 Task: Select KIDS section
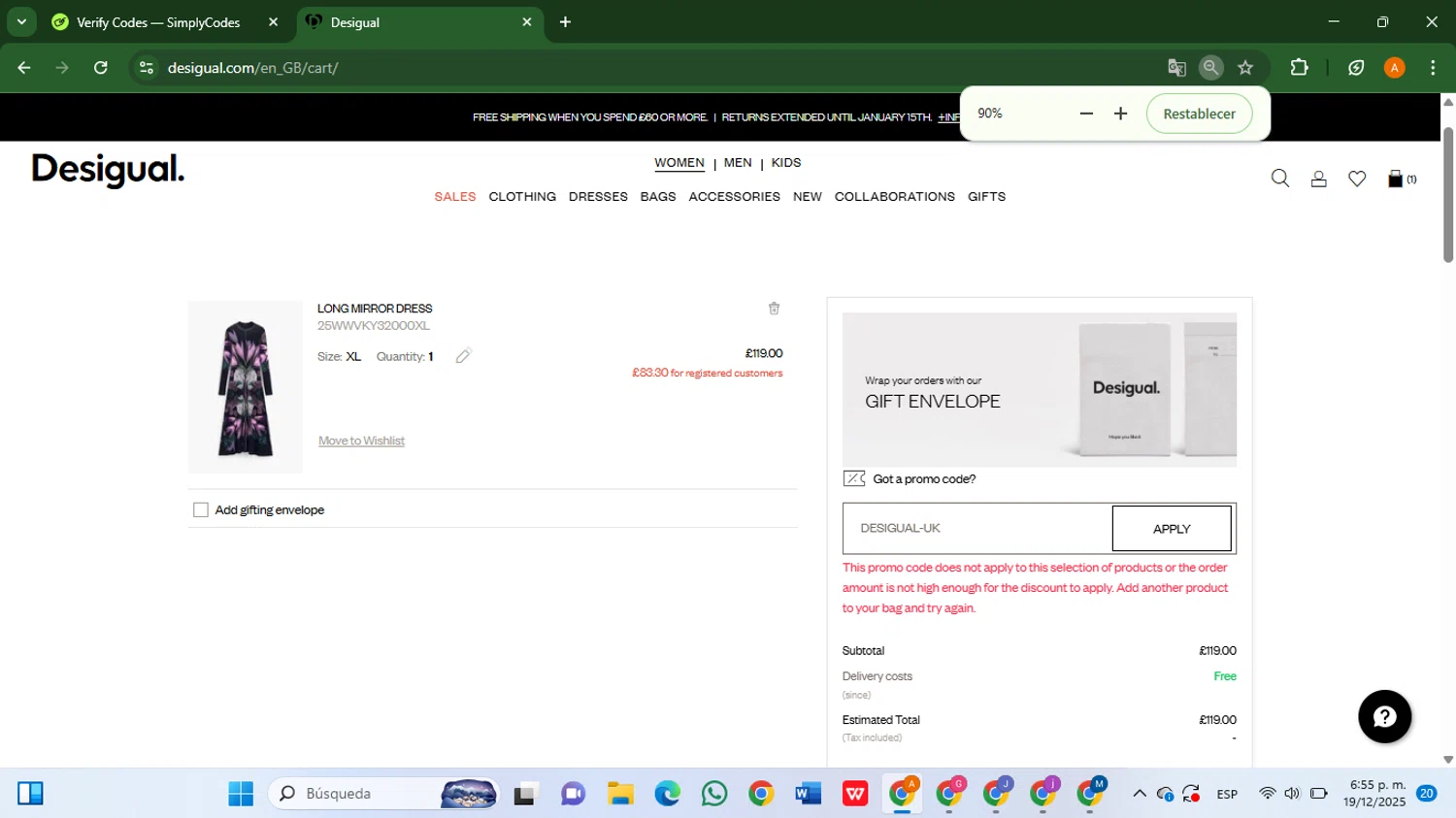coord(786,163)
